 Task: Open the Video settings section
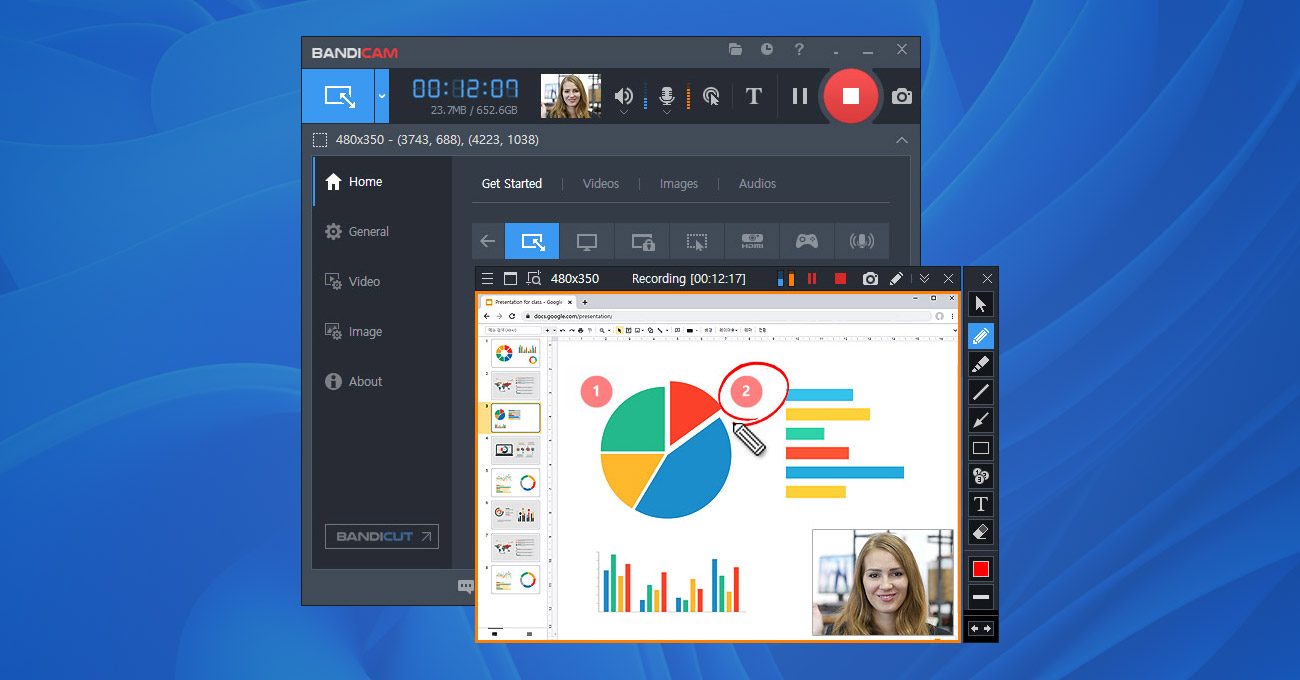(x=382, y=282)
